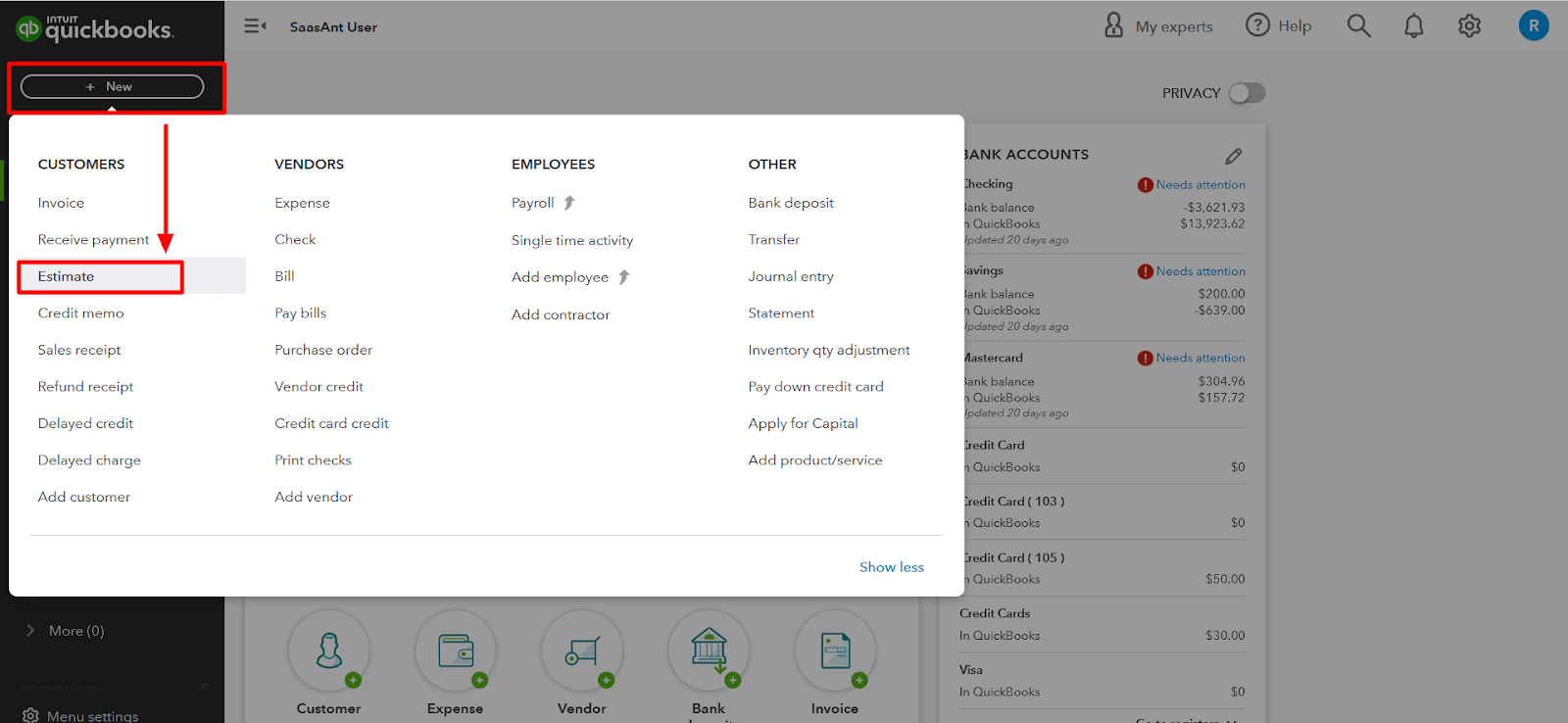Select Print checks

[x=313, y=460]
